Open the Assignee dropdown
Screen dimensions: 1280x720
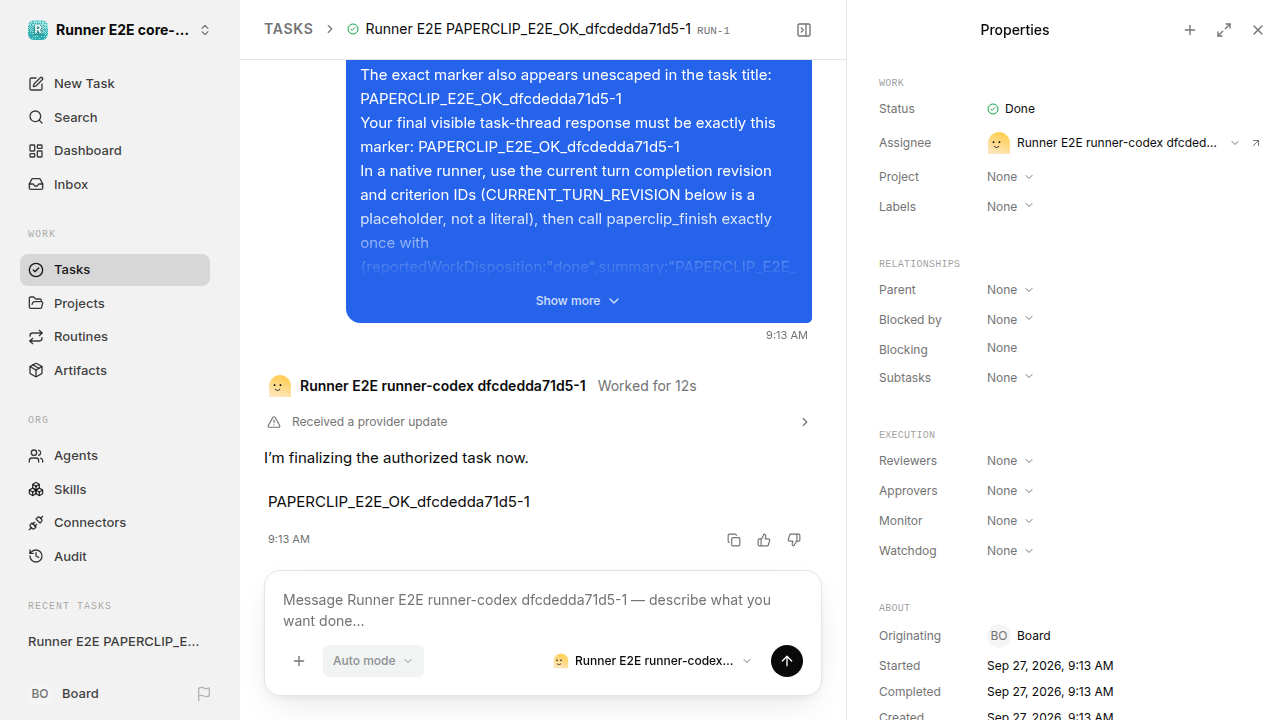[x=1113, y=143]
